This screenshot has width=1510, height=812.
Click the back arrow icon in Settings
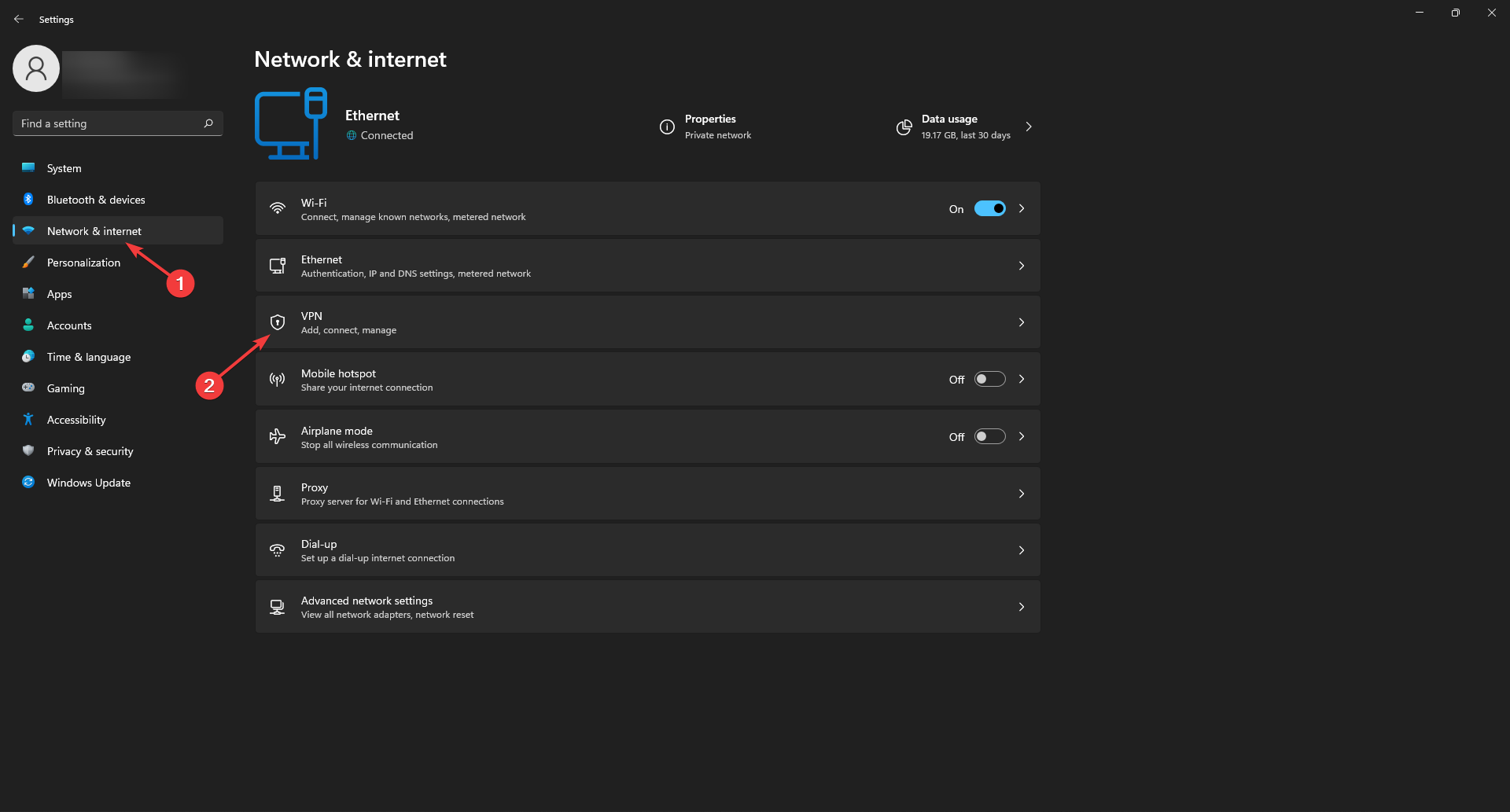(x=19, y=19)
